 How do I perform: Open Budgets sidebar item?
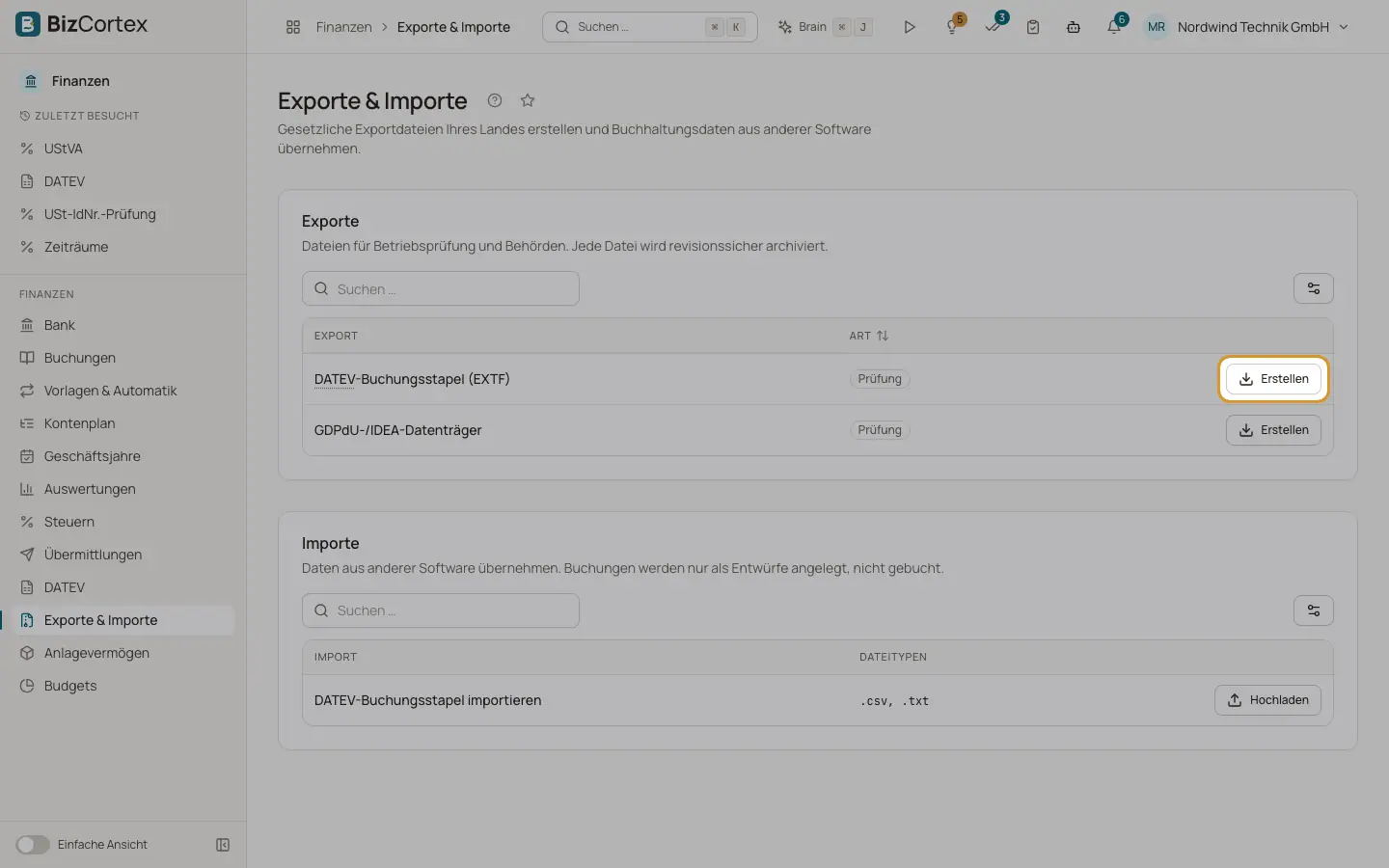click(123, 686)
